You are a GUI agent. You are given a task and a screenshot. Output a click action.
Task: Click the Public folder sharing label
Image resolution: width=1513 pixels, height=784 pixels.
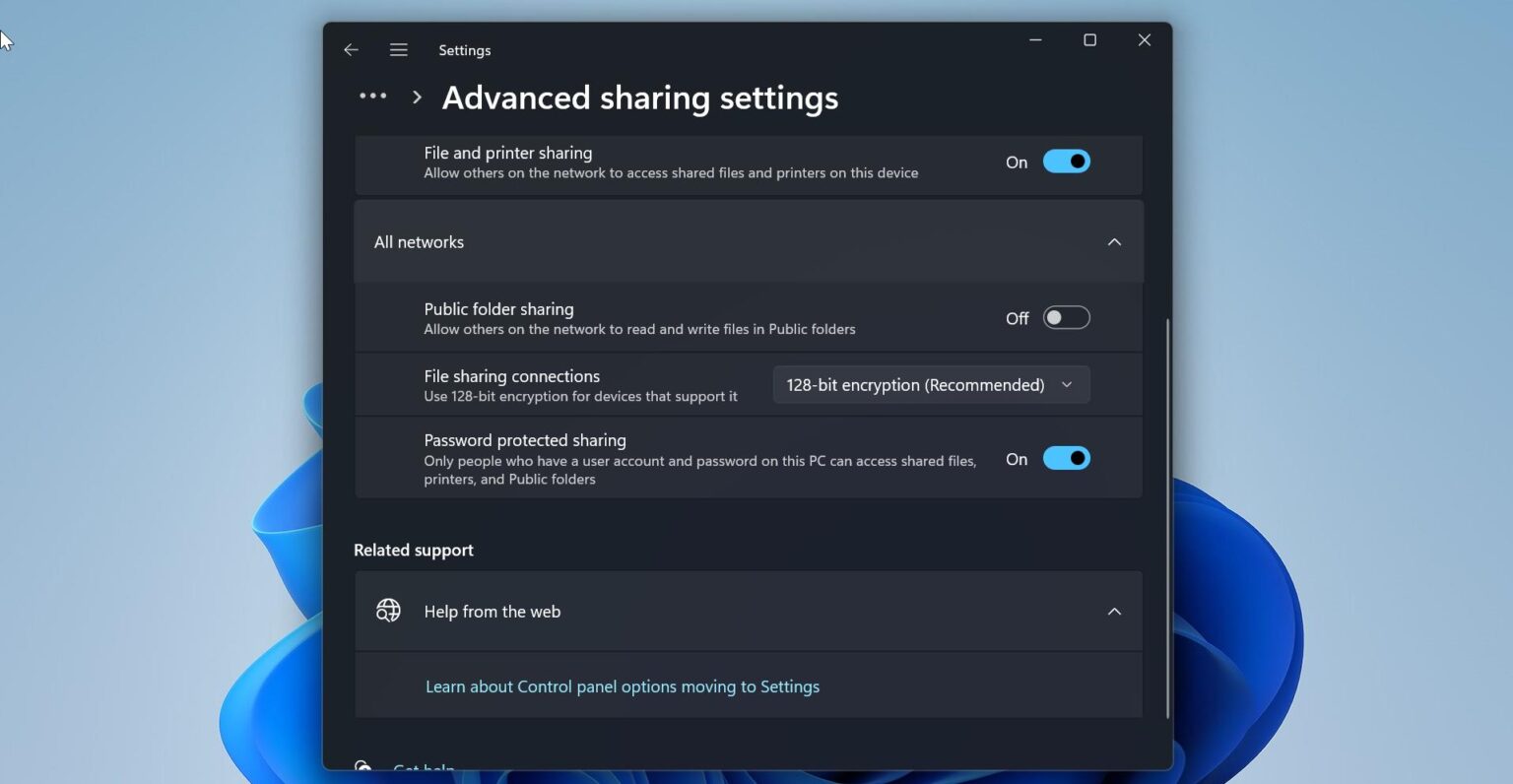point(498,309)
